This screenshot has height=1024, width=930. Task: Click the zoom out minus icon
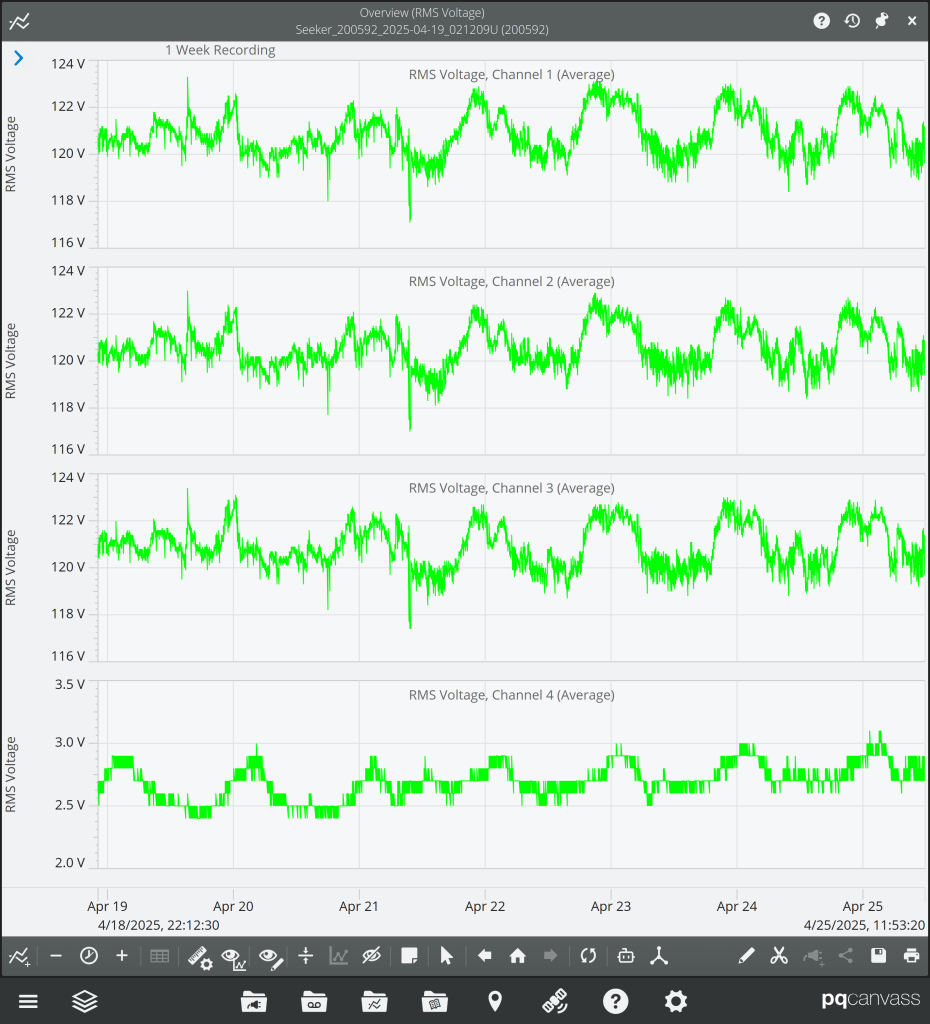click(x=56, y=956)
